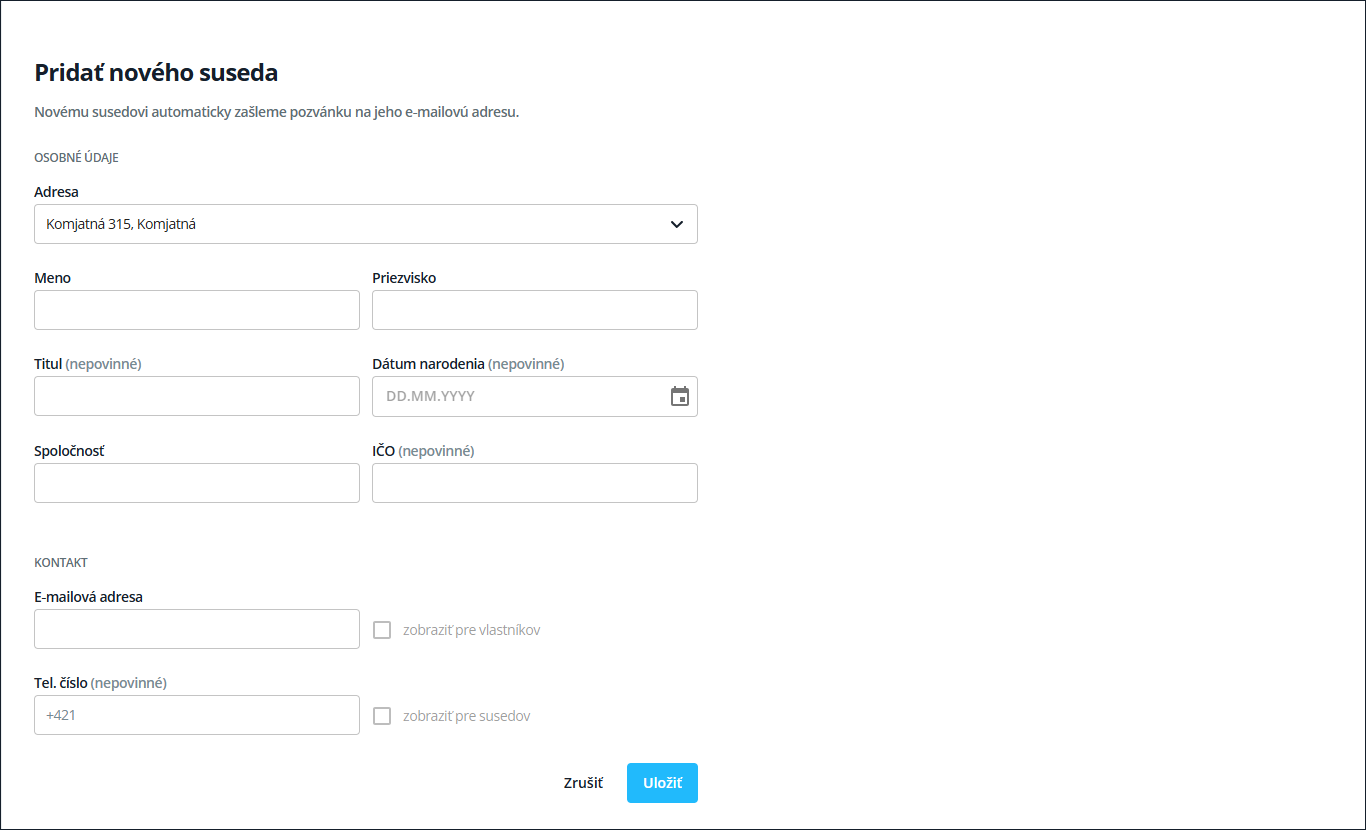
Task: Click the IČO optional input field
Action: tap(535, 483)
